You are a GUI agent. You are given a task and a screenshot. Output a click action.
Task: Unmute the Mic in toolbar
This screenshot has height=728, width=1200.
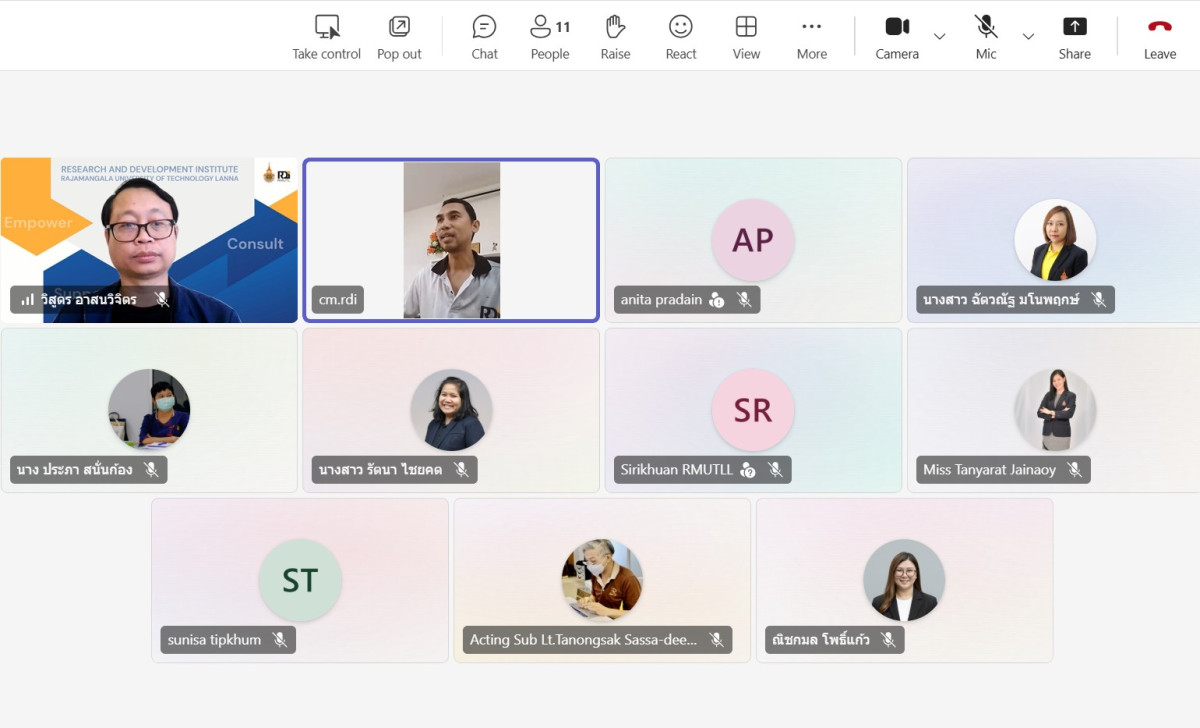point(986,27)
